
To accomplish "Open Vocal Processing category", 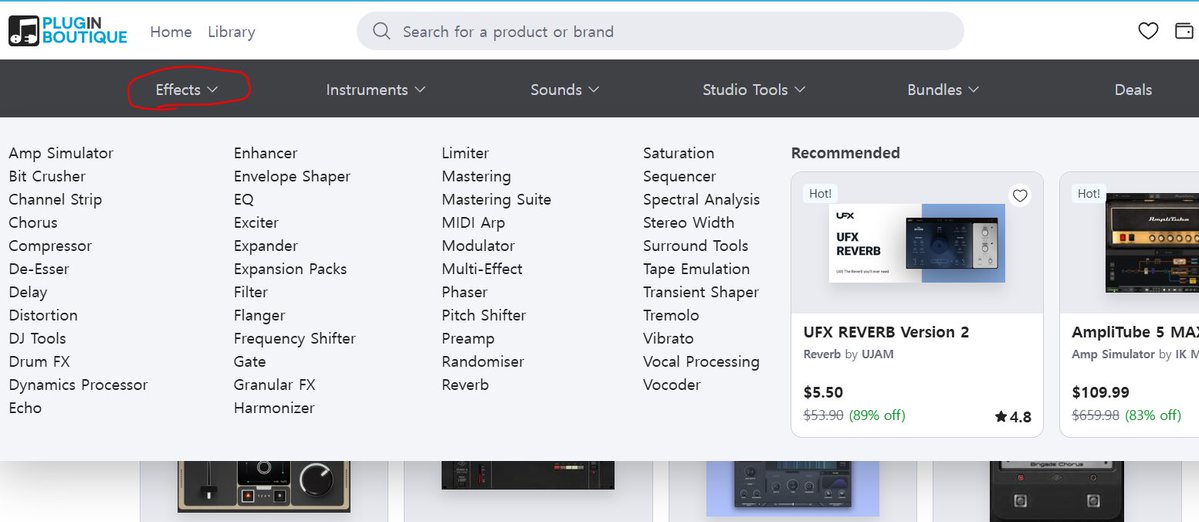I will point(701,362).
